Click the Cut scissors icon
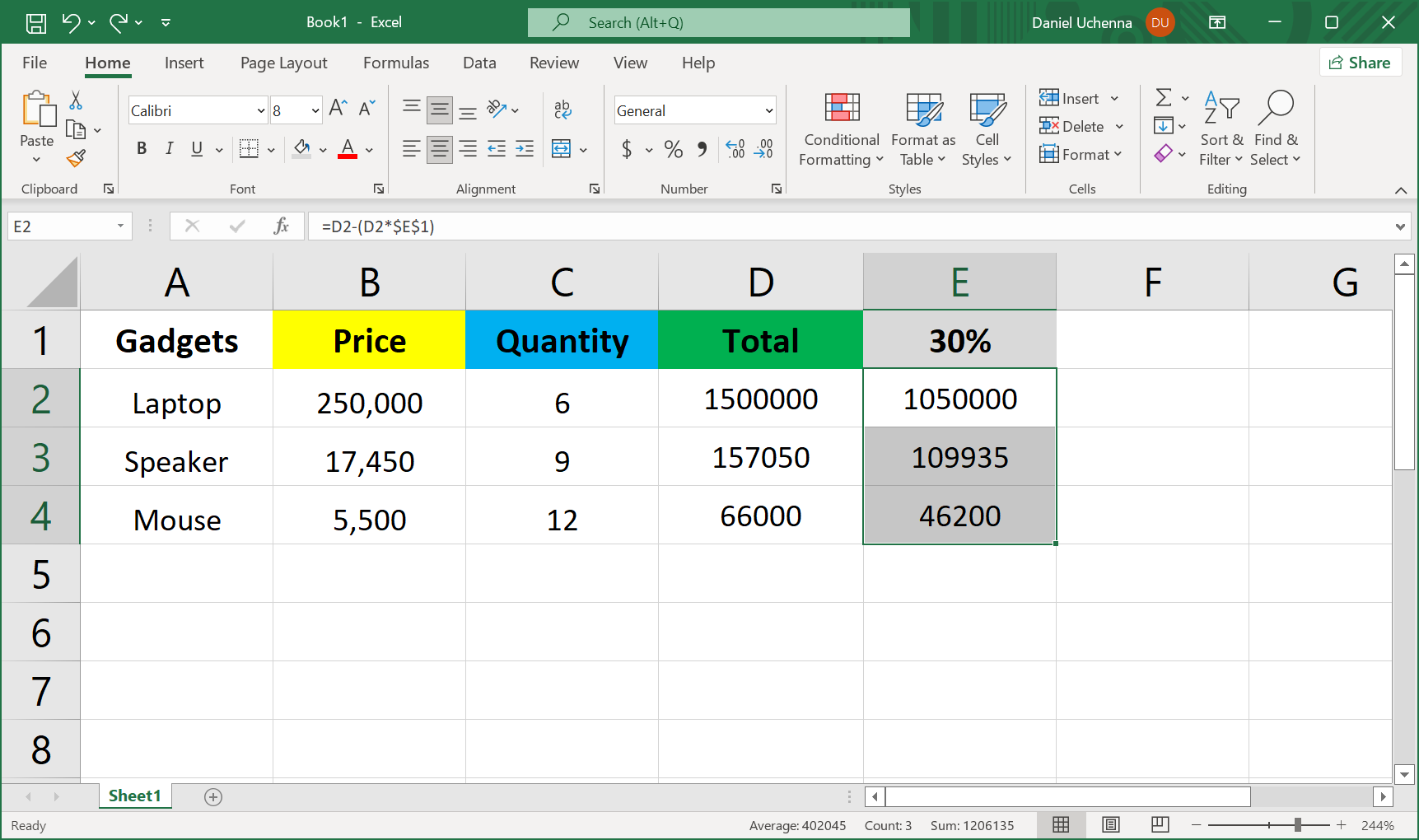 (76, 100)
